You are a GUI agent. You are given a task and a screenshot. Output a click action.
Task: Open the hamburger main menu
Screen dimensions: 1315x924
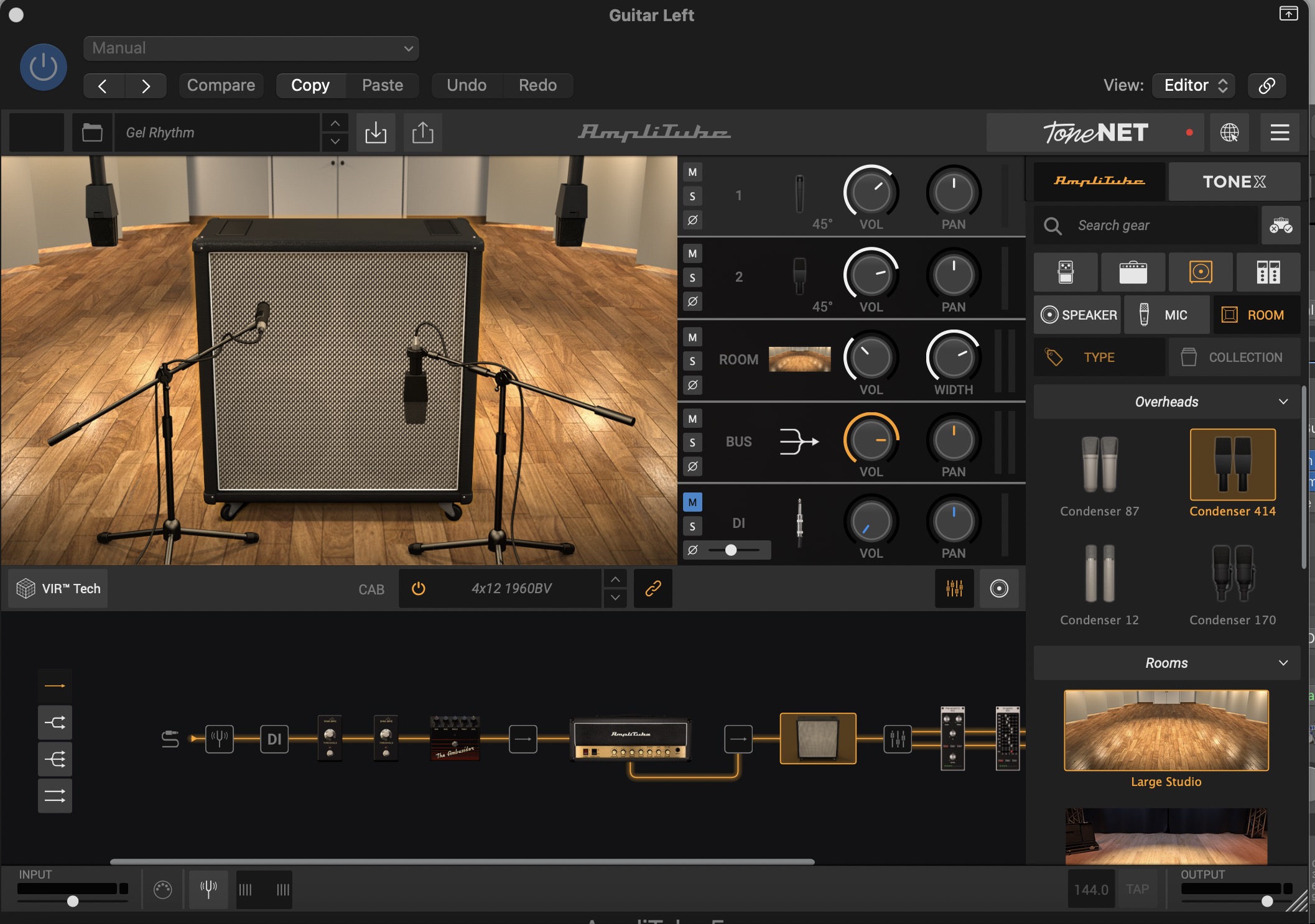coord(1280,132)
